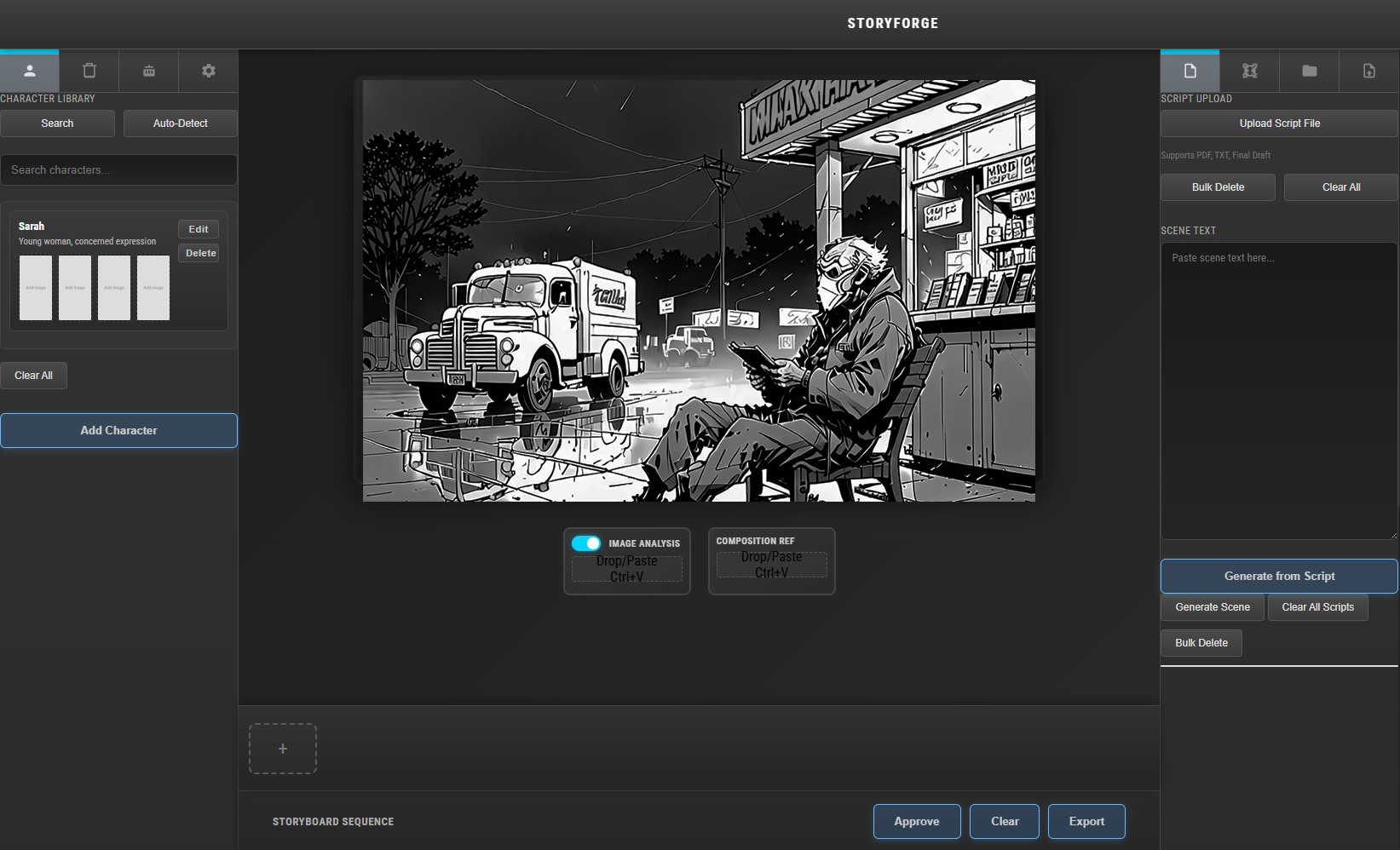Select the file upload icon tab
The image size is (1400, 850).
click(1369, 72)
